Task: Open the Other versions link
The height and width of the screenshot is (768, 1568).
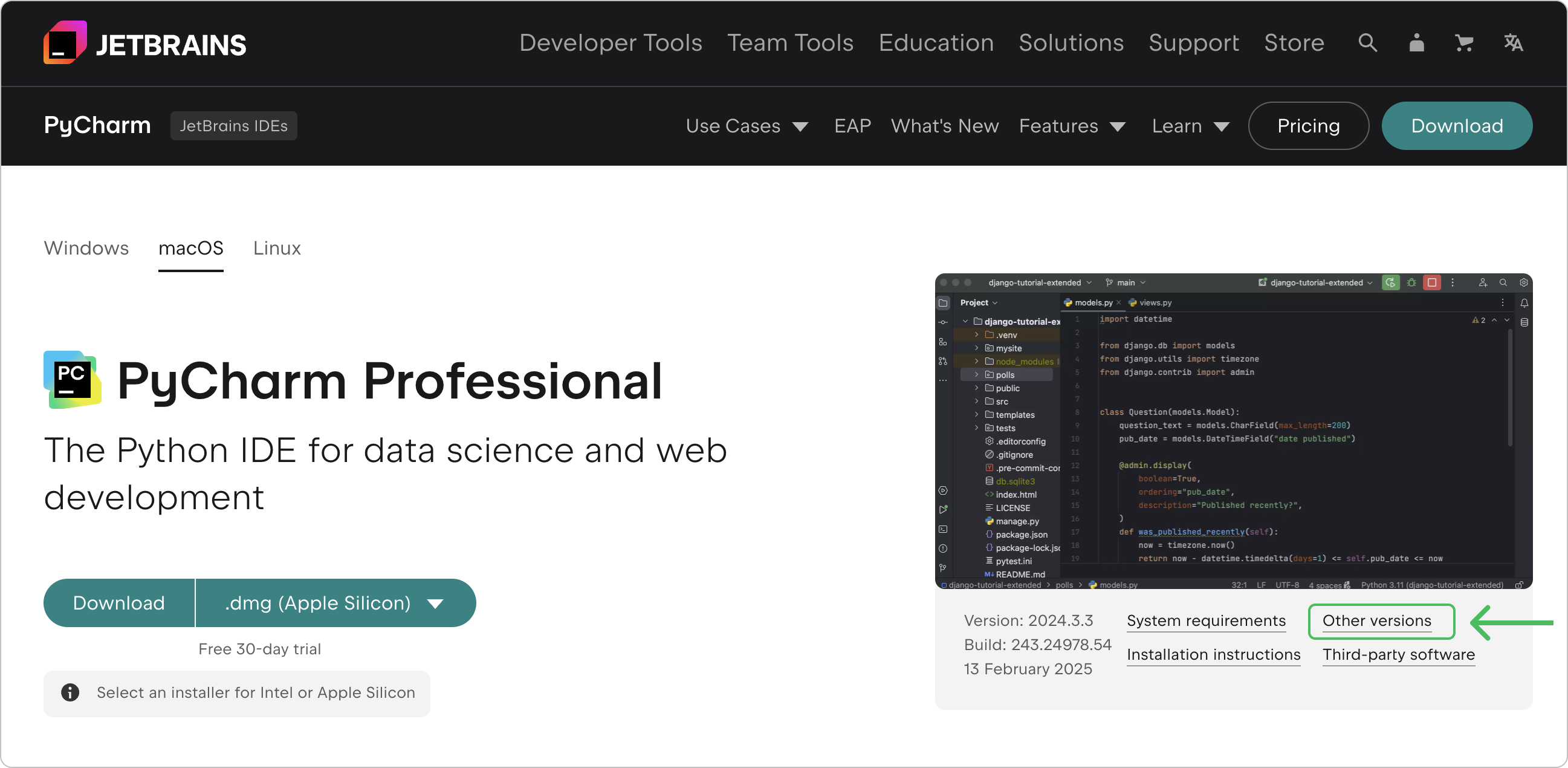Action: tap(1376, 620)
